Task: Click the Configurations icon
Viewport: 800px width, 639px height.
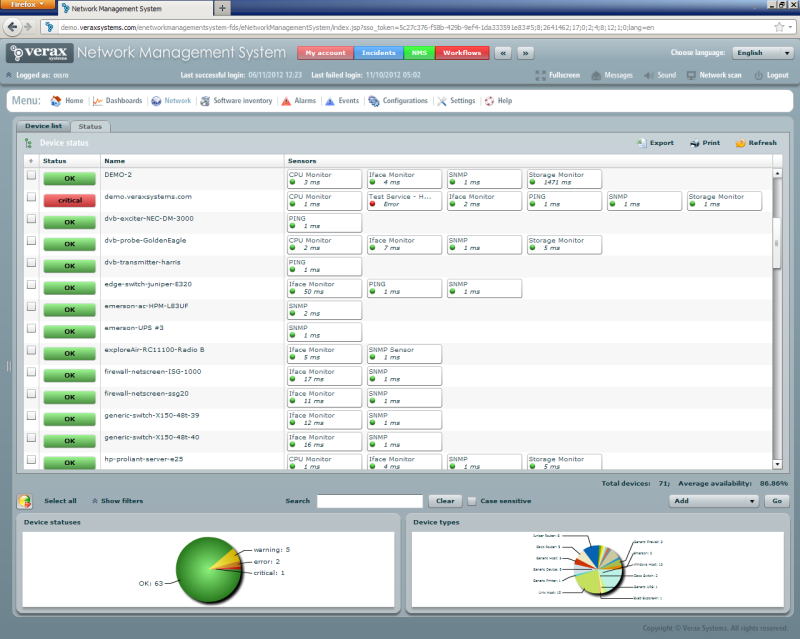Action: pos(374,101)
